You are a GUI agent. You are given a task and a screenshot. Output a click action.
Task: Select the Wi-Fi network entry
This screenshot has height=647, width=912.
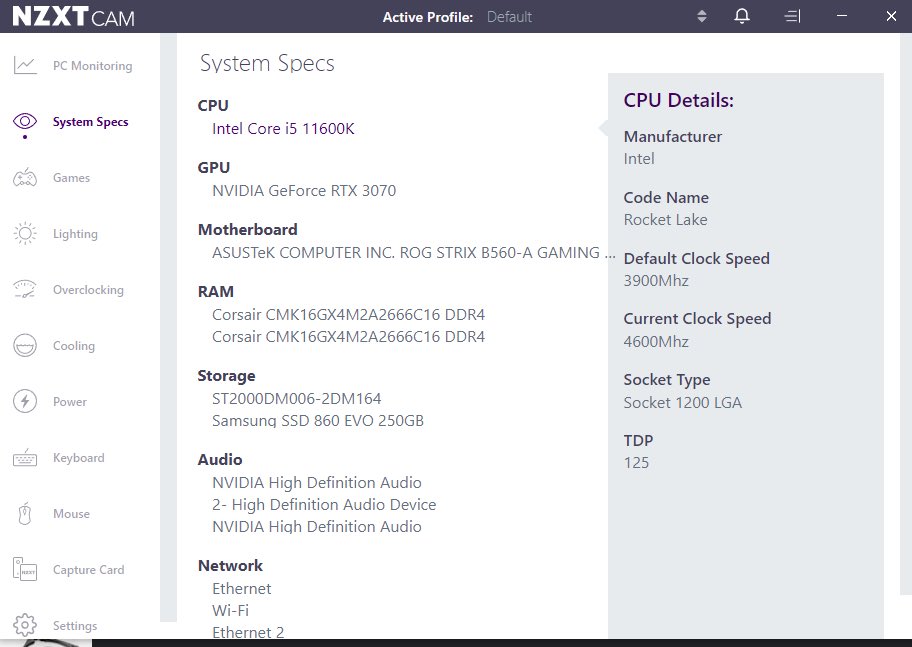coord(230,610)
